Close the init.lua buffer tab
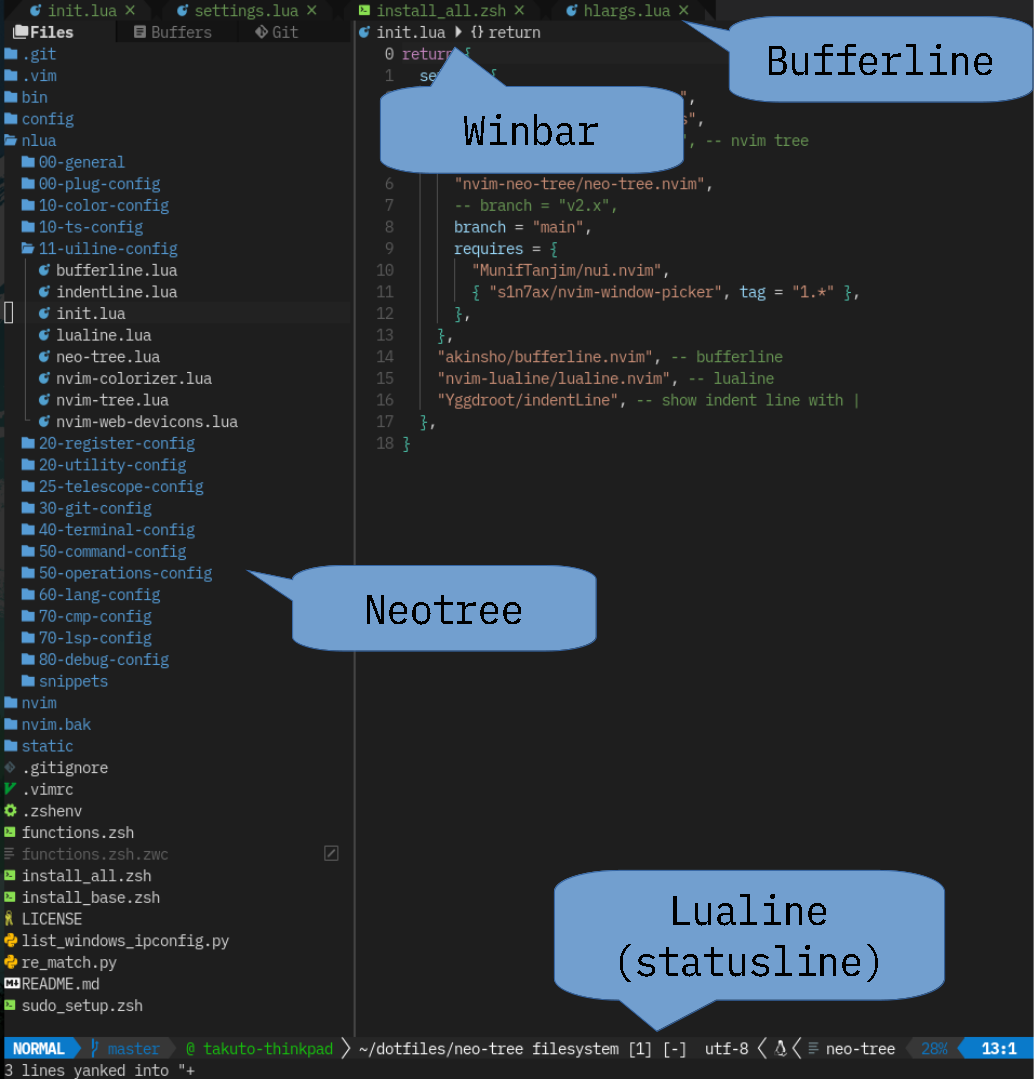Image resolution: width=1034 pixels, height=1079 pixels. pos(130,10)
